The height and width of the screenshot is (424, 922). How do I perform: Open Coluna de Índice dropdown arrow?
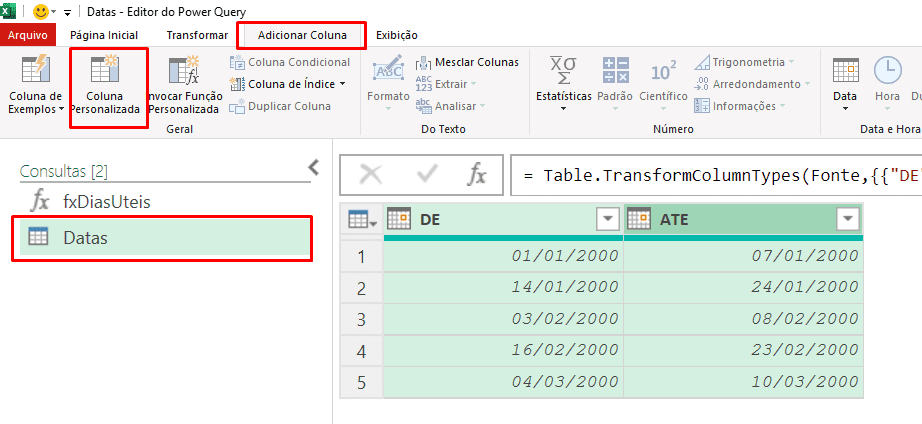tap(342, 84)
